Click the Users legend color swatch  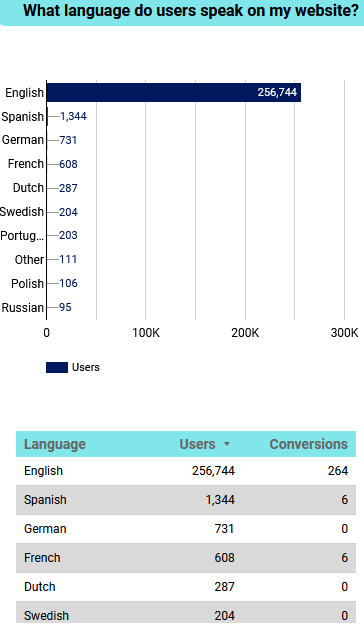click(57, 367)
